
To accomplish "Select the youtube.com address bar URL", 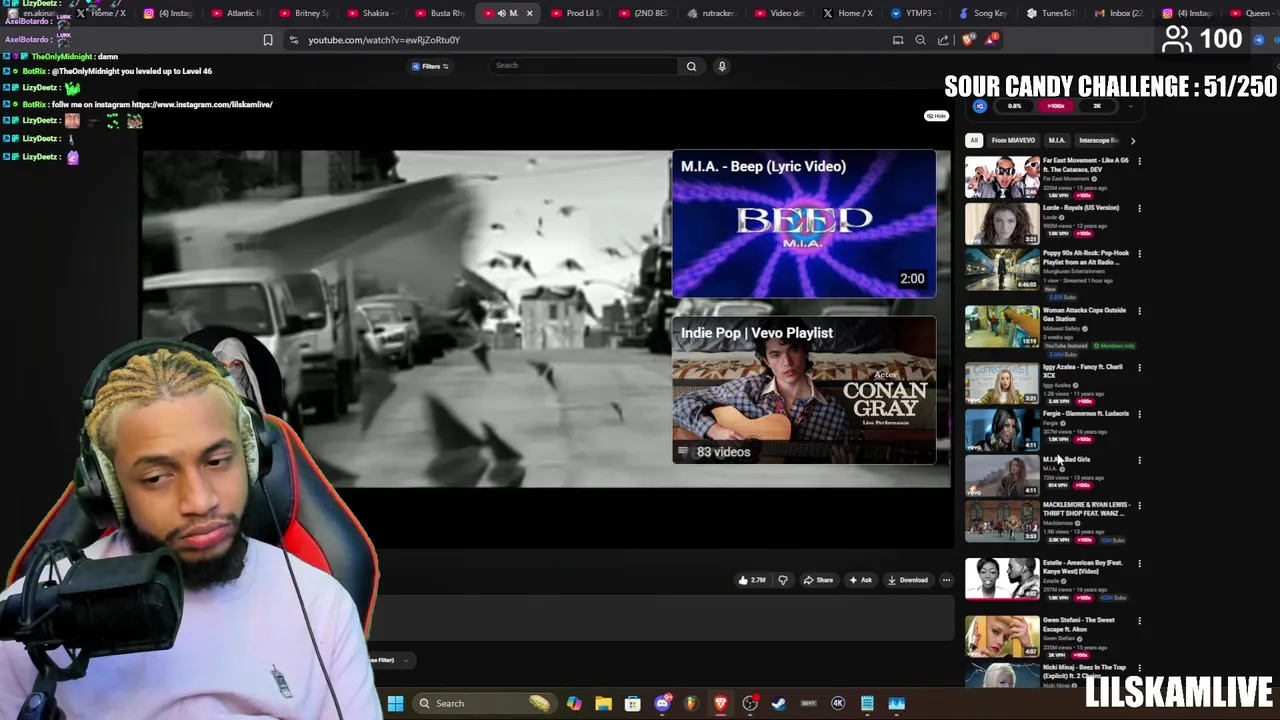I will pos(384,40).
